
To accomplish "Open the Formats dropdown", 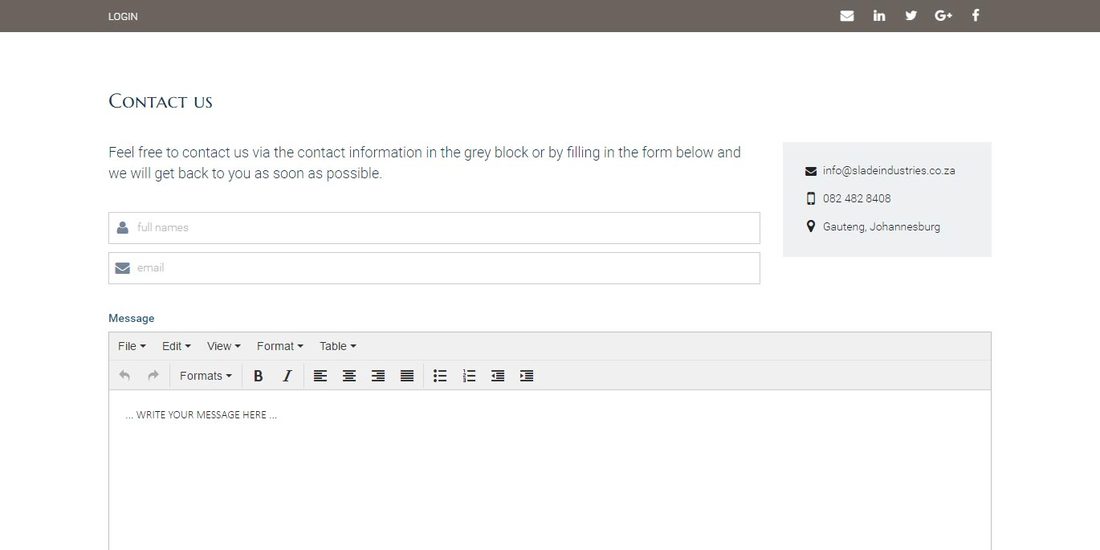I will point(206,376).
